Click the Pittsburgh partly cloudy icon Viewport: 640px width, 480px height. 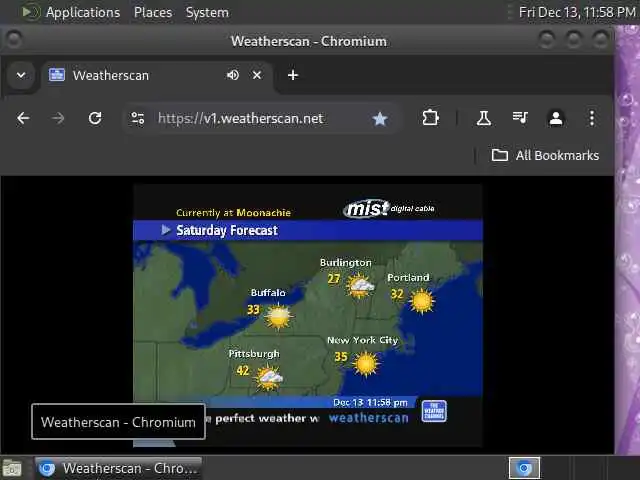tap(268, 378)
